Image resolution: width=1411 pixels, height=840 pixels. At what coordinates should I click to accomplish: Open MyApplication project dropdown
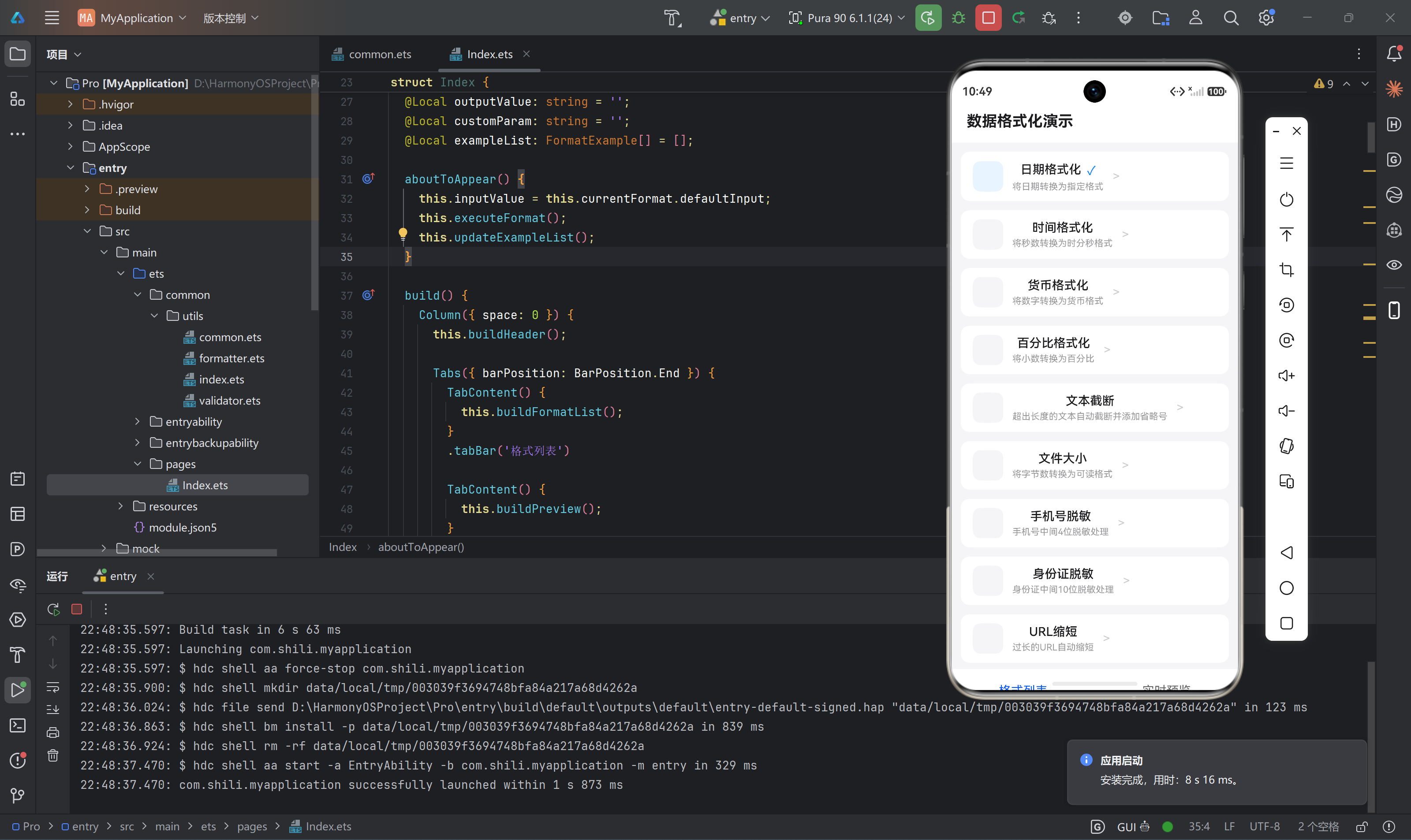pos(132,18)
